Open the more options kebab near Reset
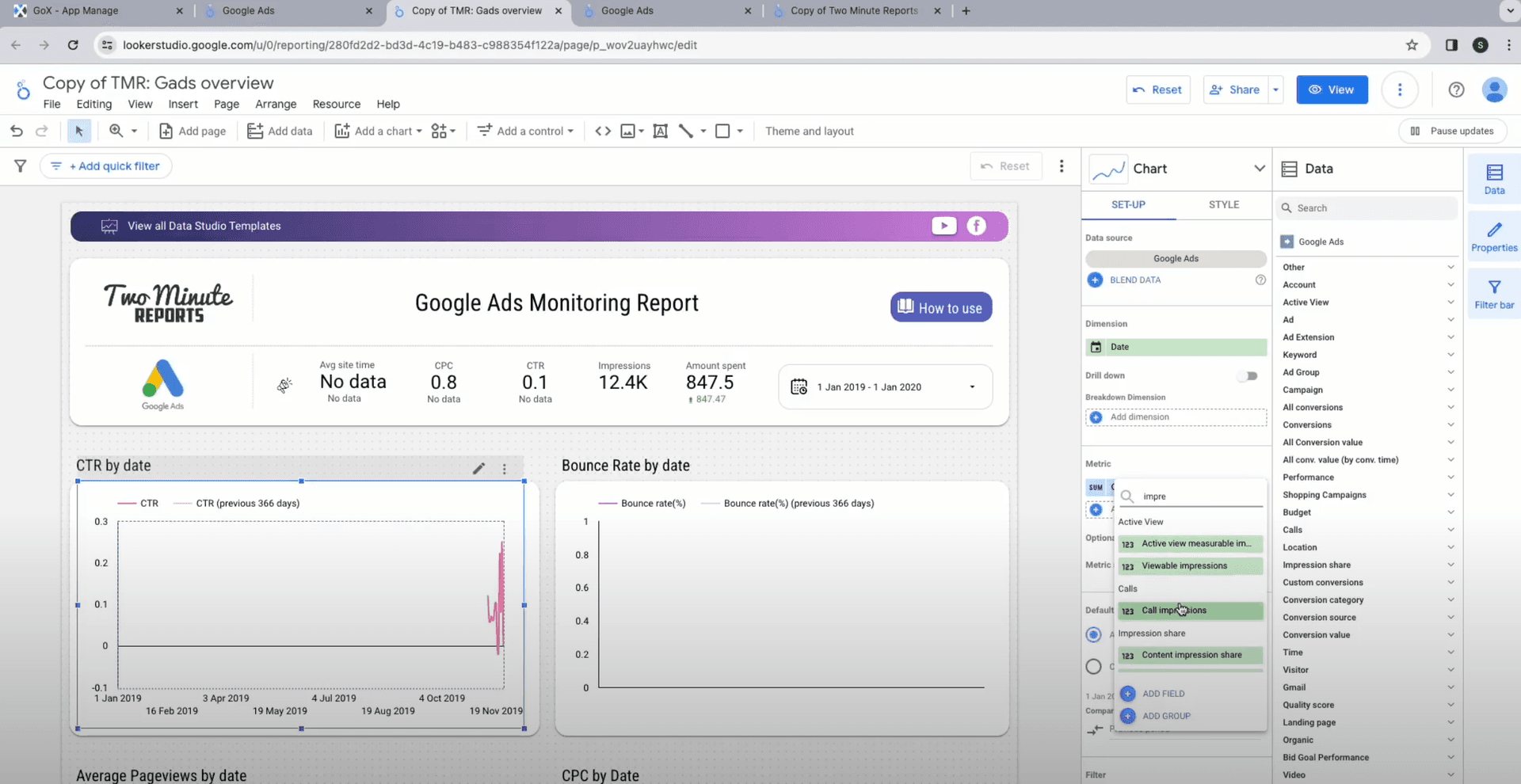This screenshot has width=1521, height=784. click(1062, 166)
